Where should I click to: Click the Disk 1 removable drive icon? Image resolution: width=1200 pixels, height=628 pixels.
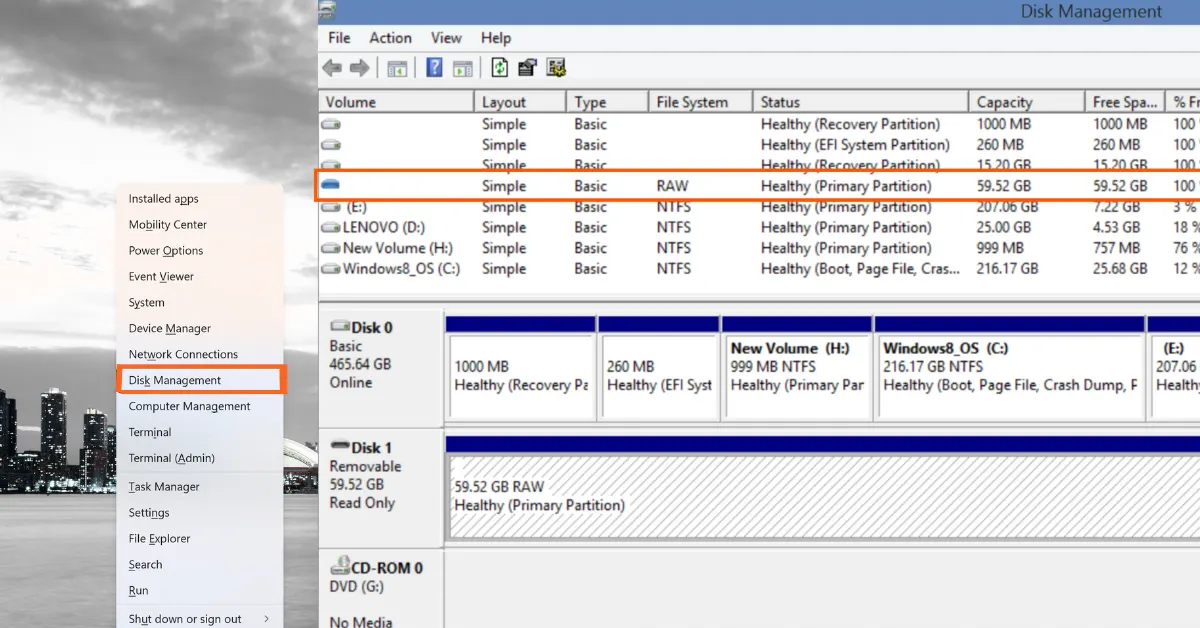(340, 447)
